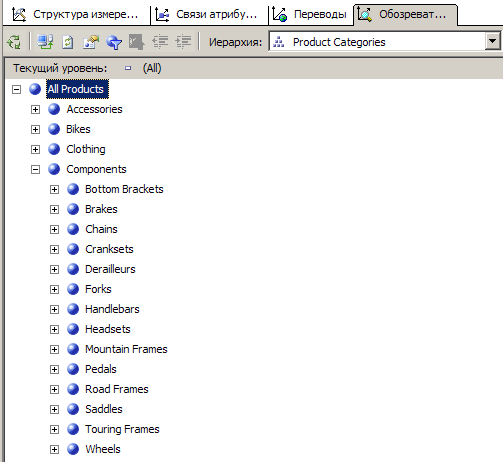
Task: Expand the Derailleurs node
Action: [54, 269]
